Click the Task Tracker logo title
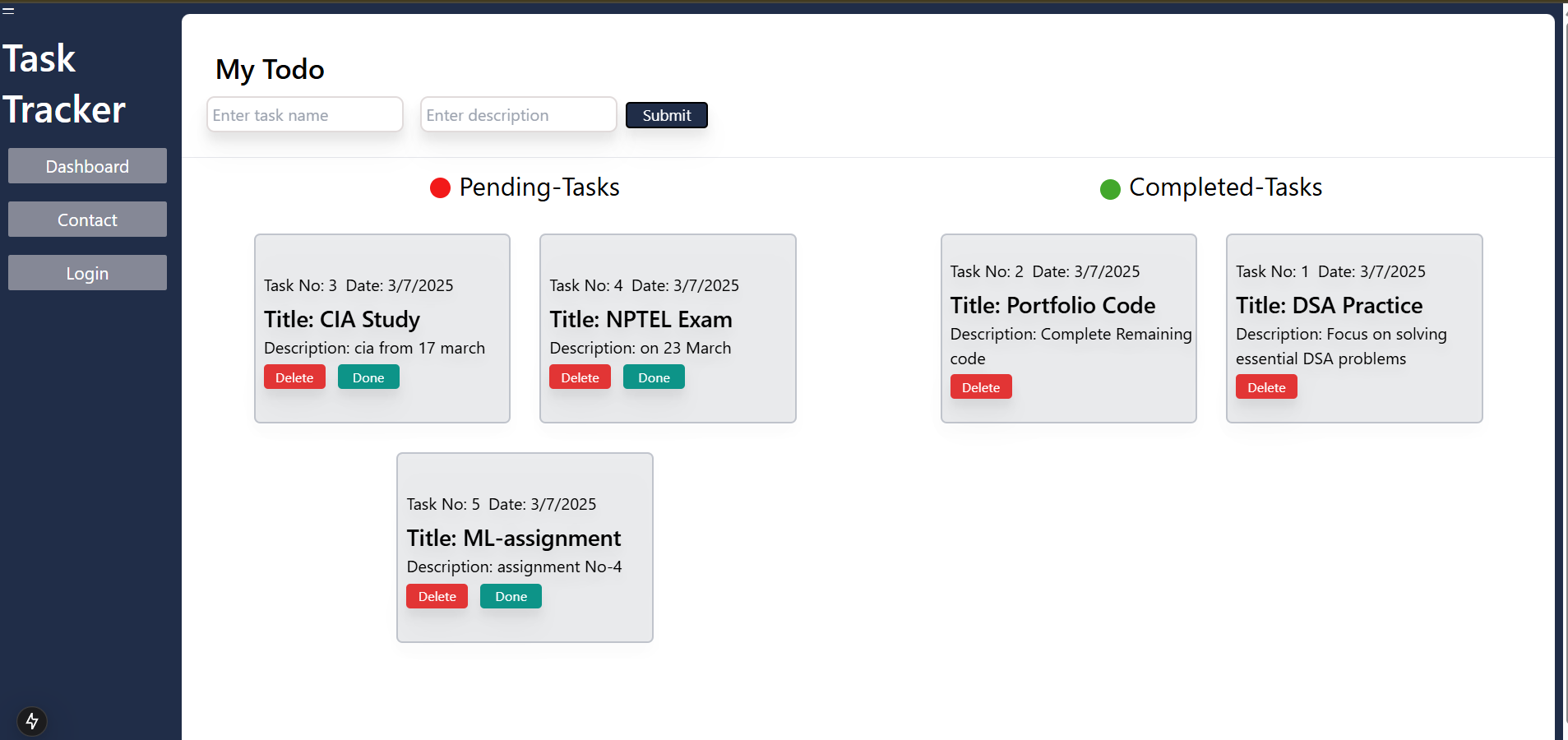 [x=64, y=84]
